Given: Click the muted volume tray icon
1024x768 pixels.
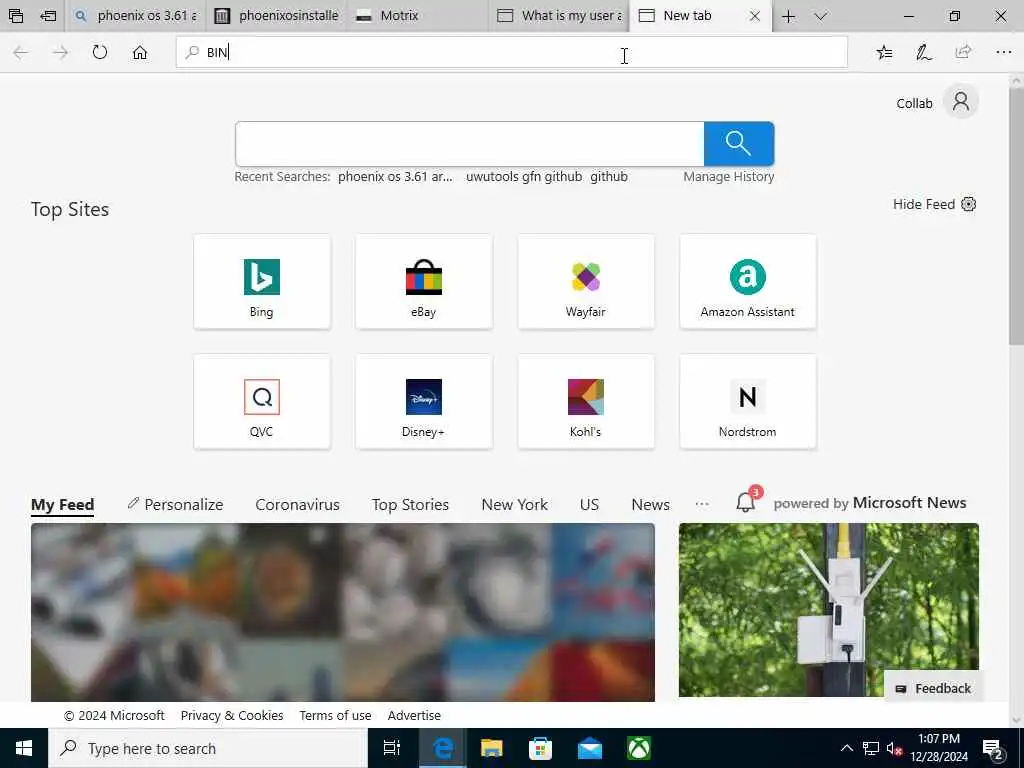Looking at the screenshot, I should [894, 748].
